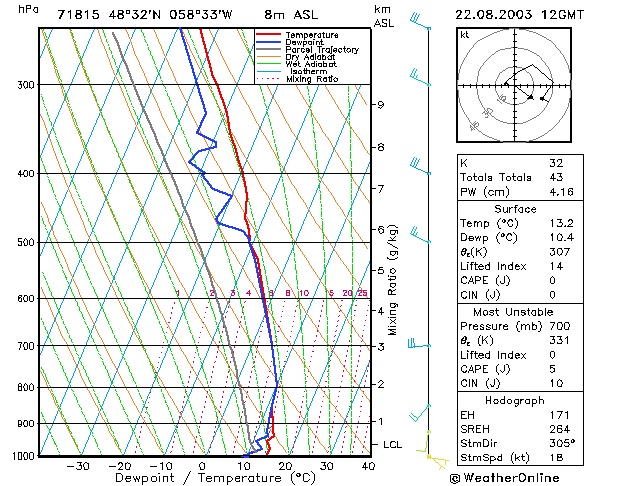Click the coordinates '48°32'N 058°33'W'
Image resolution: width=629 pixels, height=486 pixels.
(170, 15)
